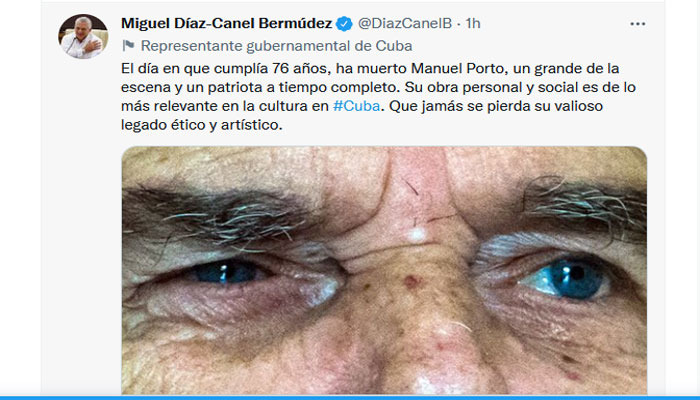This screenshot has height=400, width=700.
Task: Open the #Cuba hashtag link
Action: tap(357, 106)
